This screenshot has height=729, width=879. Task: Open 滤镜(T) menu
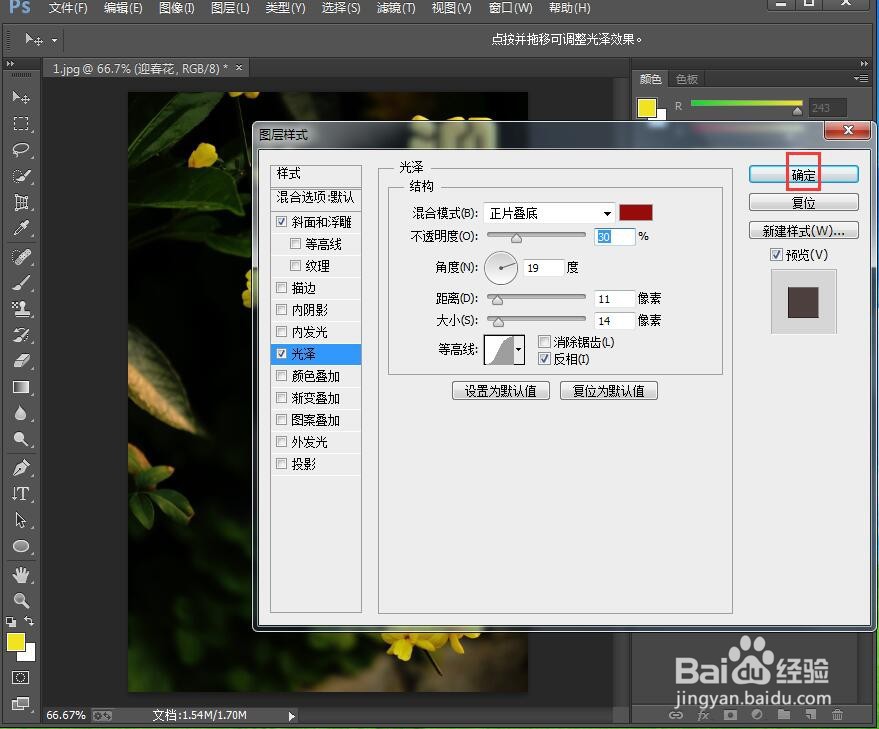point(396,8)
